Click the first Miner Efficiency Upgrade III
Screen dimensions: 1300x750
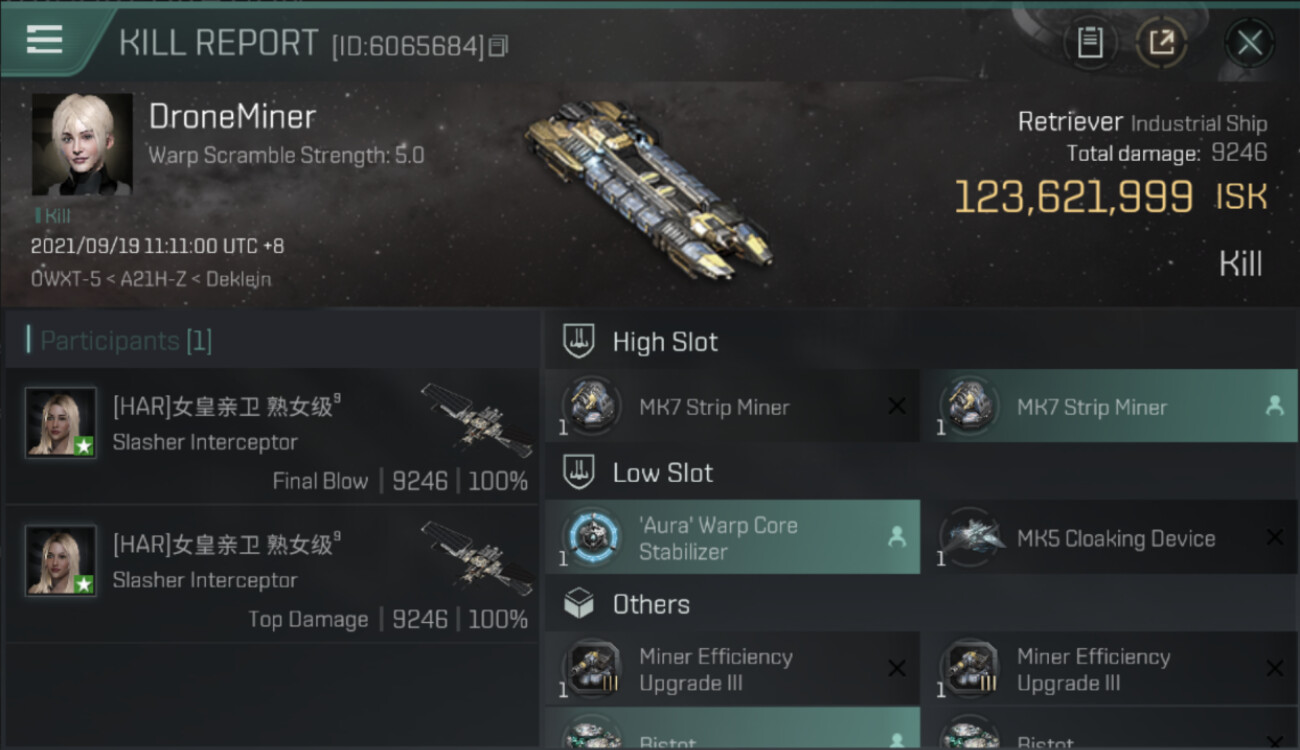pos(732,669)
